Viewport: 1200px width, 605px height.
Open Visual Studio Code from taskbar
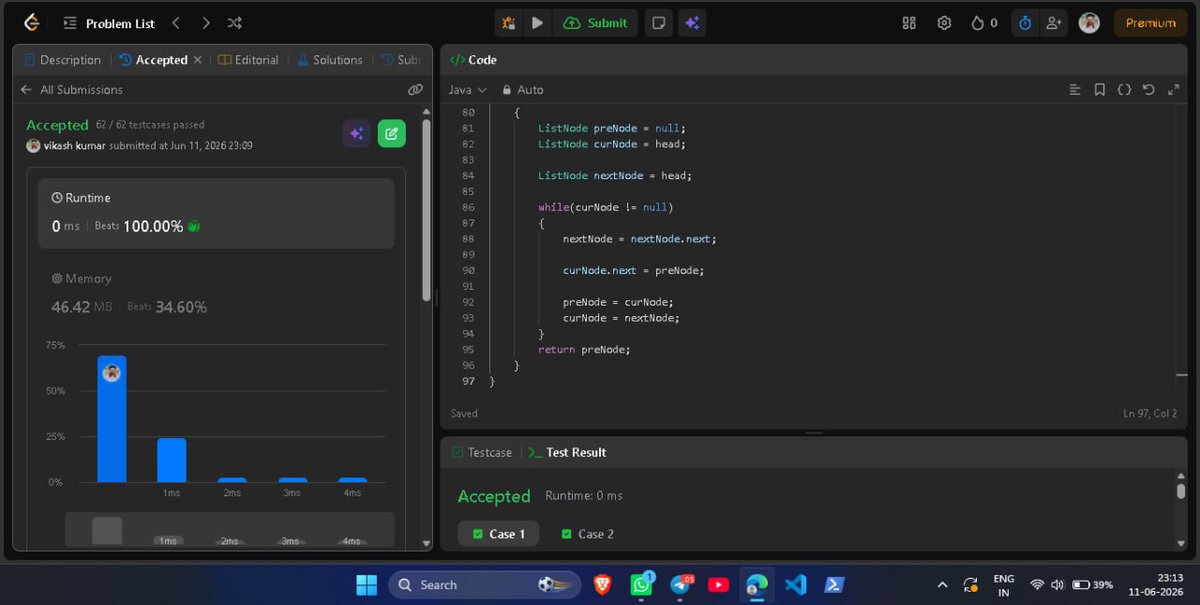[795, 585]
